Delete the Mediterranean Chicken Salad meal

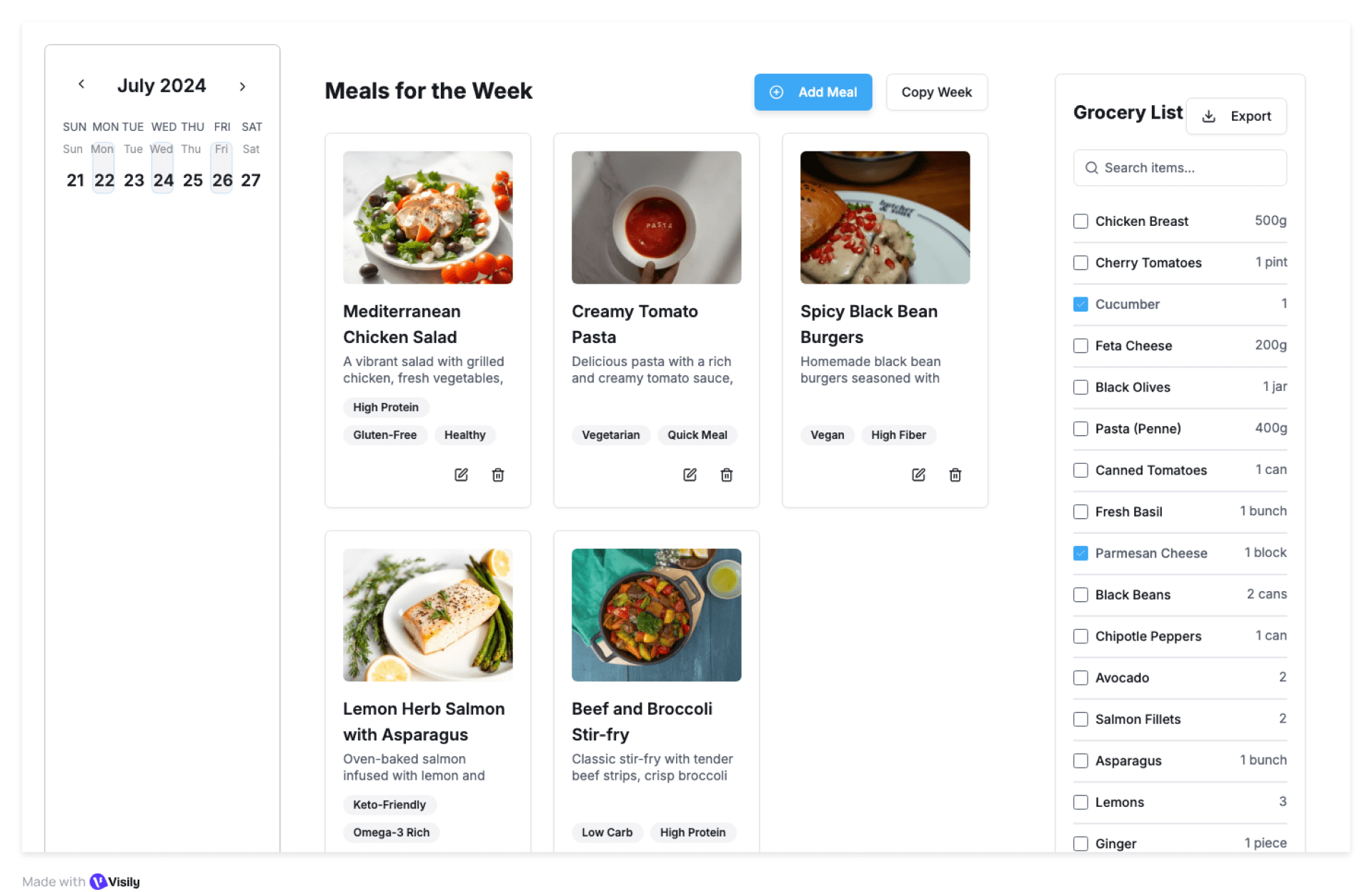[498, 475]
